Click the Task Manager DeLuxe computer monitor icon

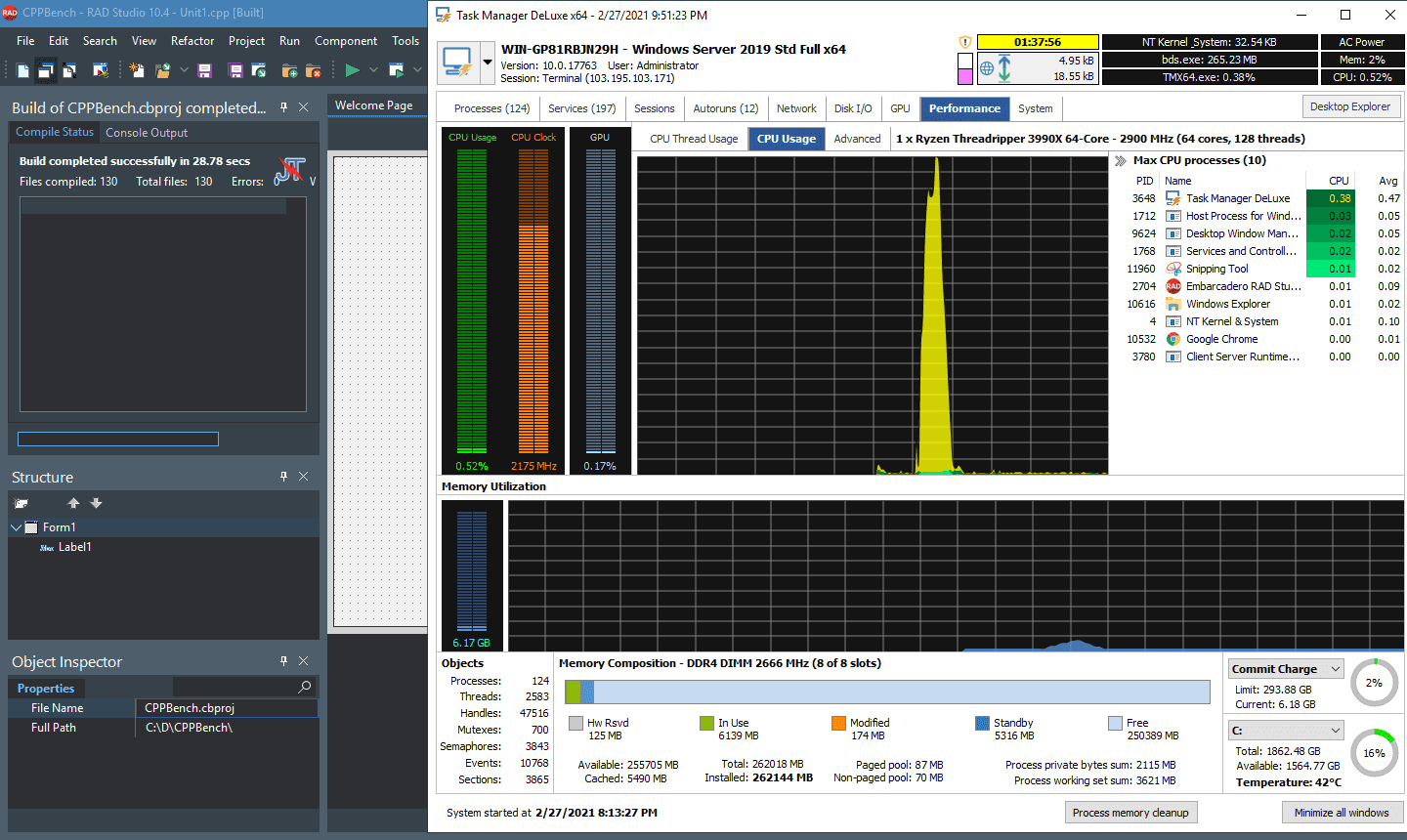coord(456,63)
